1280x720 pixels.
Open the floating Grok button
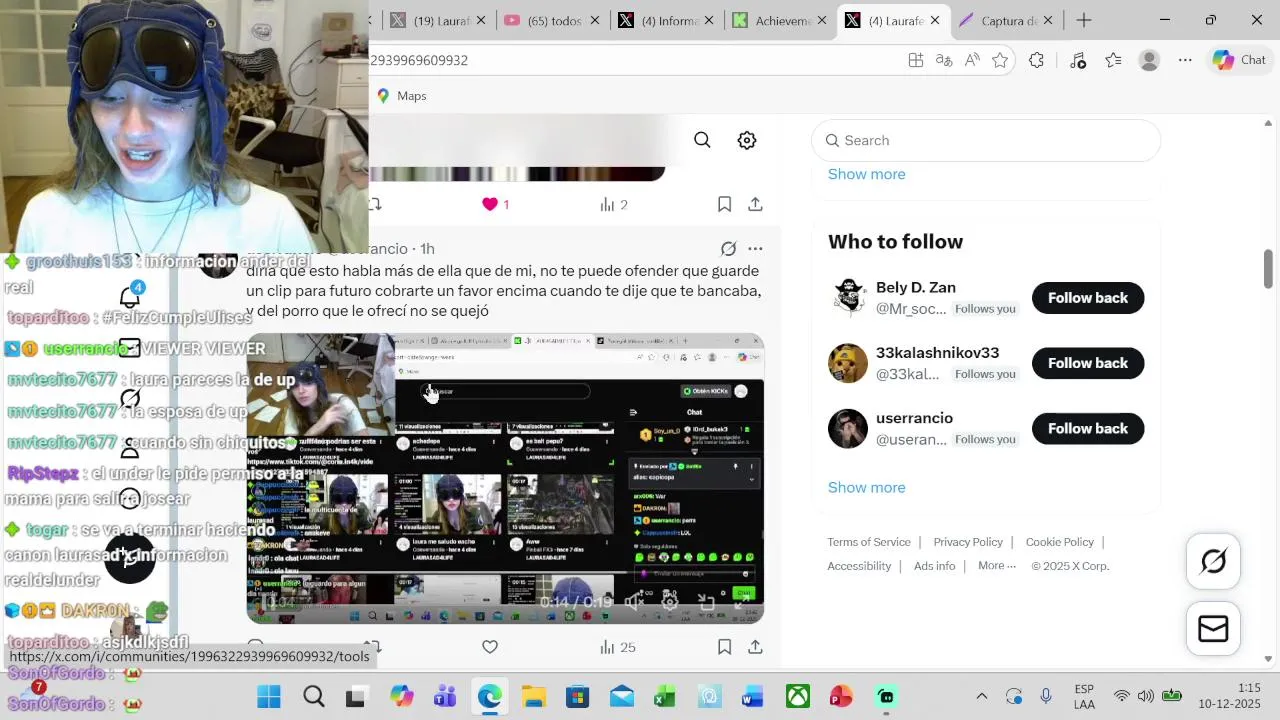coord(1213,562)
